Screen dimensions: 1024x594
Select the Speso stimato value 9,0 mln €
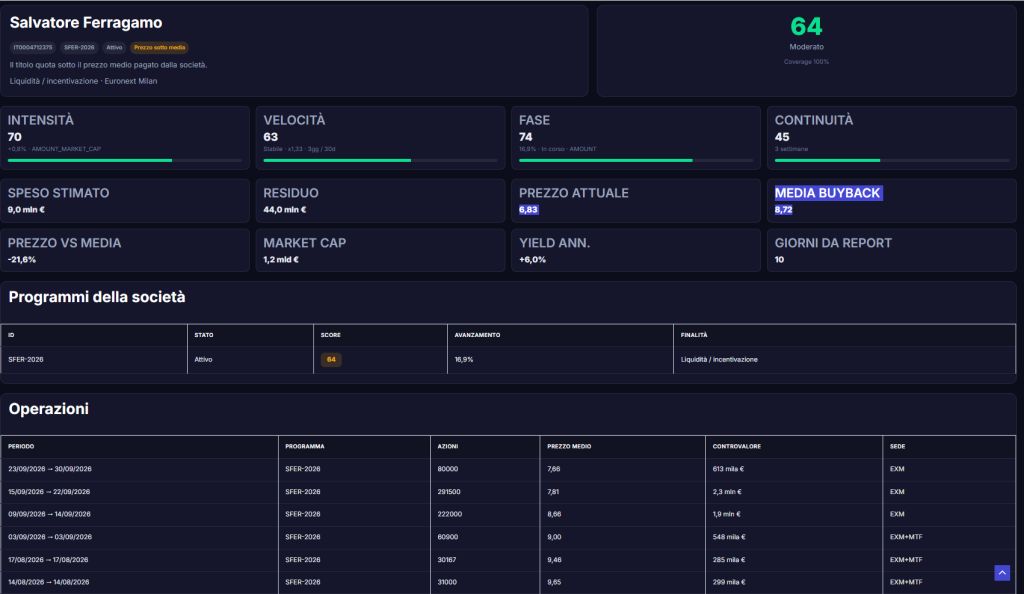[26, 210]
